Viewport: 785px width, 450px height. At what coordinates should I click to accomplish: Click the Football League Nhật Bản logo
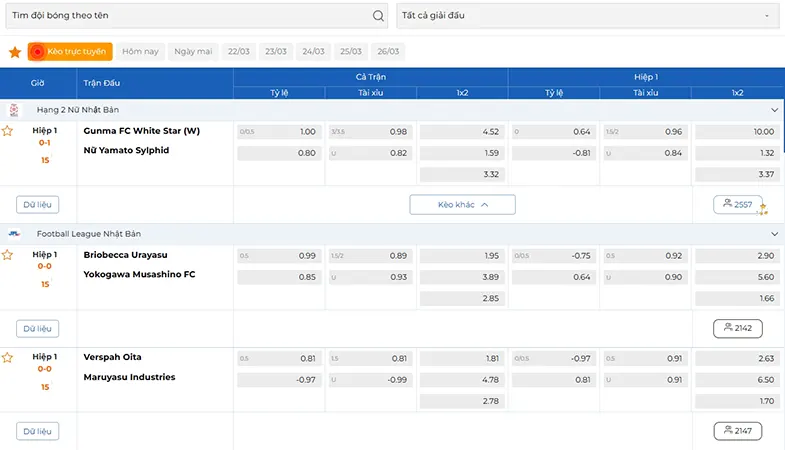[14, 234]
